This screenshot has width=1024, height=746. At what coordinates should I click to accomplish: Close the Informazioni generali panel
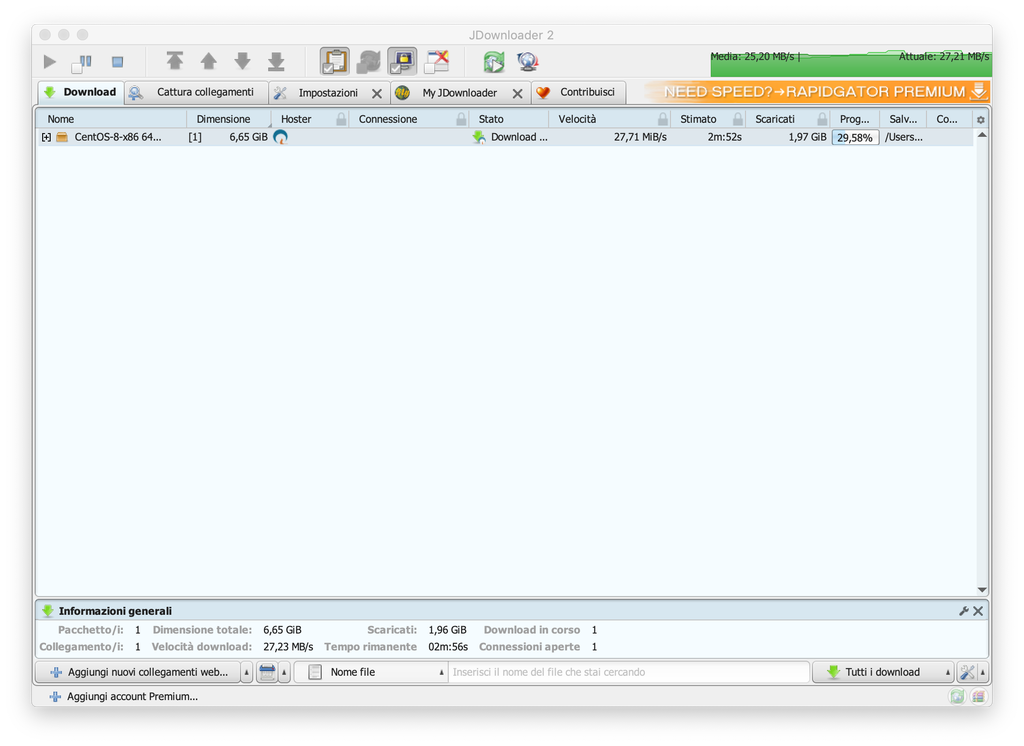[x=978, y=611]
